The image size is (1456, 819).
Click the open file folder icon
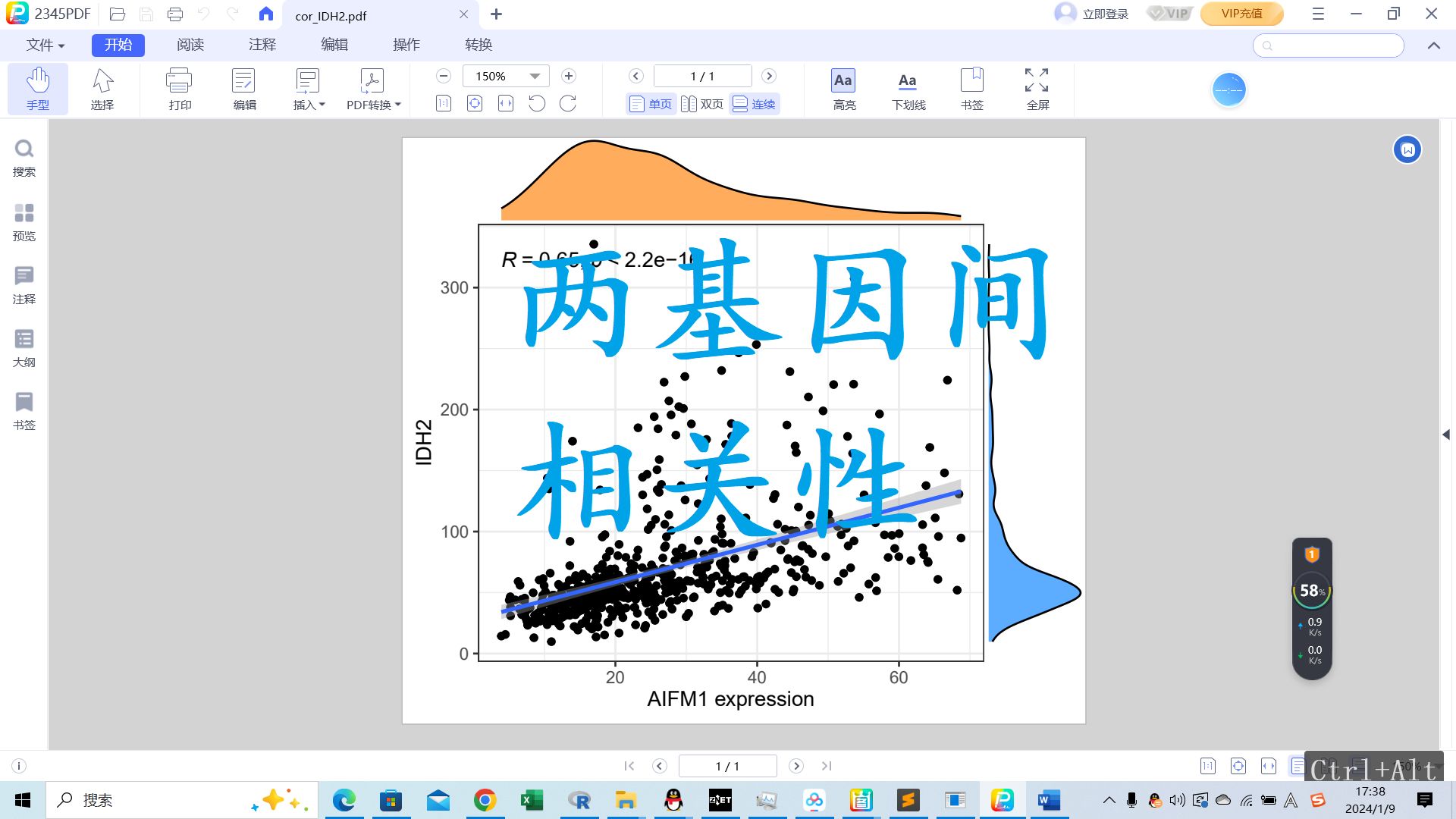[x=117, y=14]
